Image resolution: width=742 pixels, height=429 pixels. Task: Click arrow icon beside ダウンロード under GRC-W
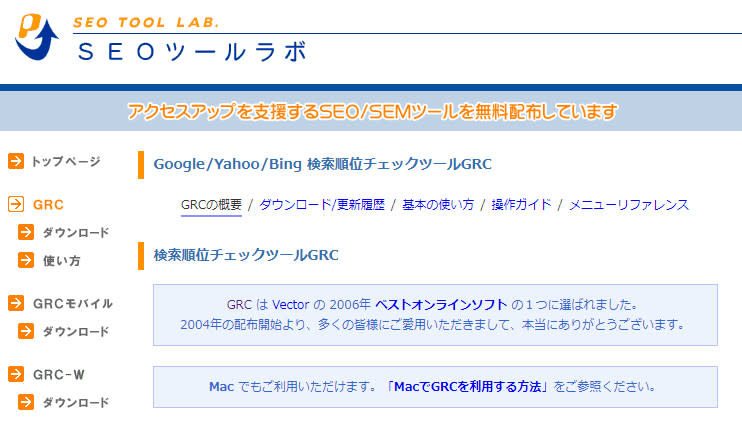pyautogui.click(x=26, y=402)
